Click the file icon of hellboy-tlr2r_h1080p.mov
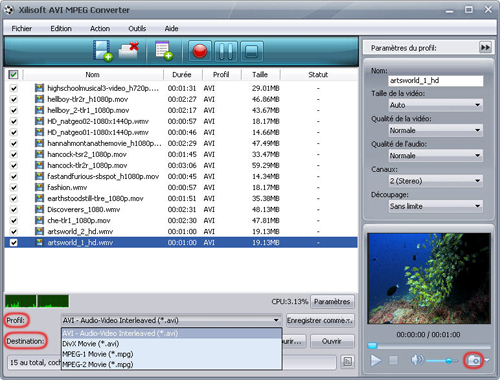This screenshot has height=380, width=500. [39, 99]
